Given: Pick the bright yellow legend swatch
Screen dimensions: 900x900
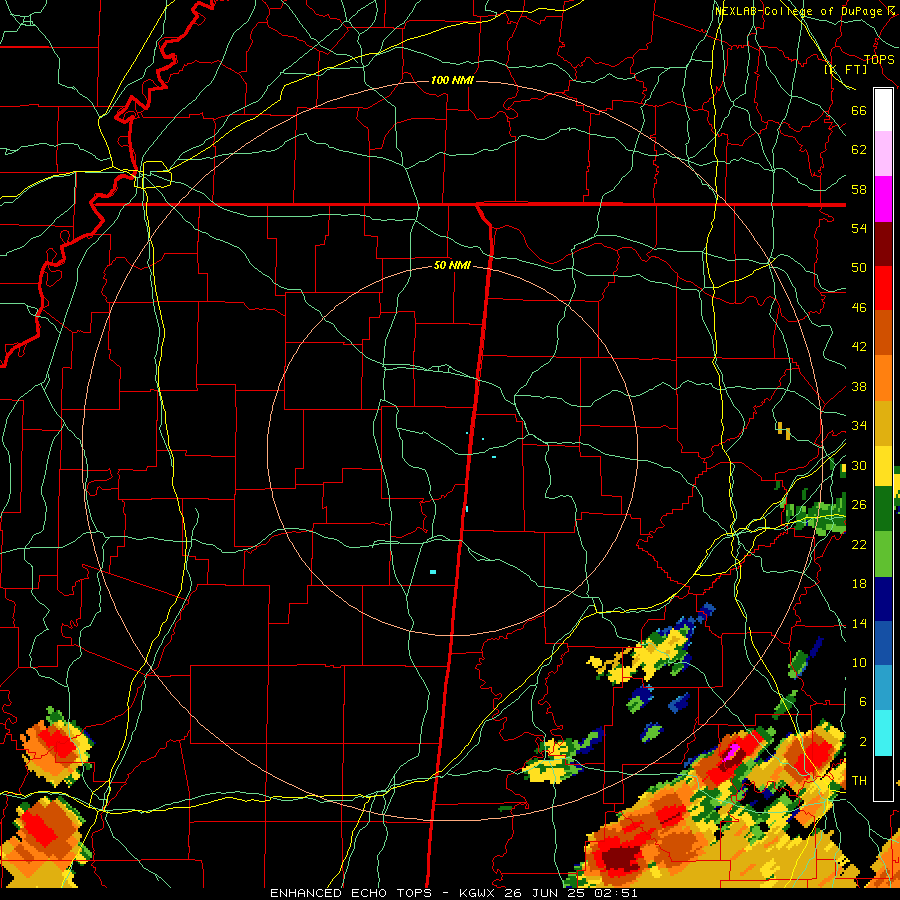Looking at the screenshot, I should (883, 466).
